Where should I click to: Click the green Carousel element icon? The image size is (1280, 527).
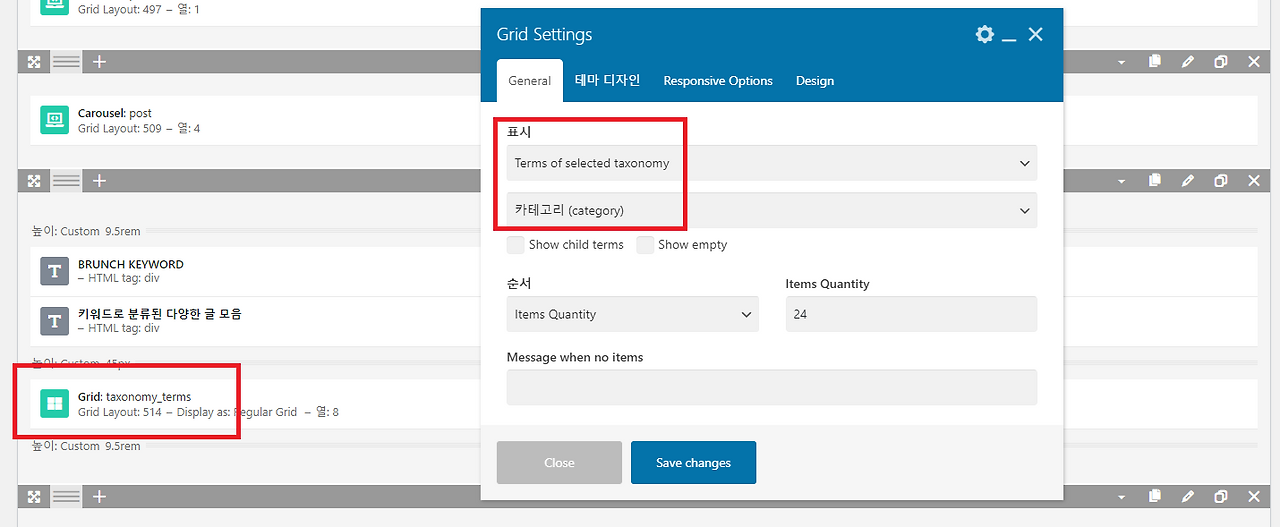(54, 120)
